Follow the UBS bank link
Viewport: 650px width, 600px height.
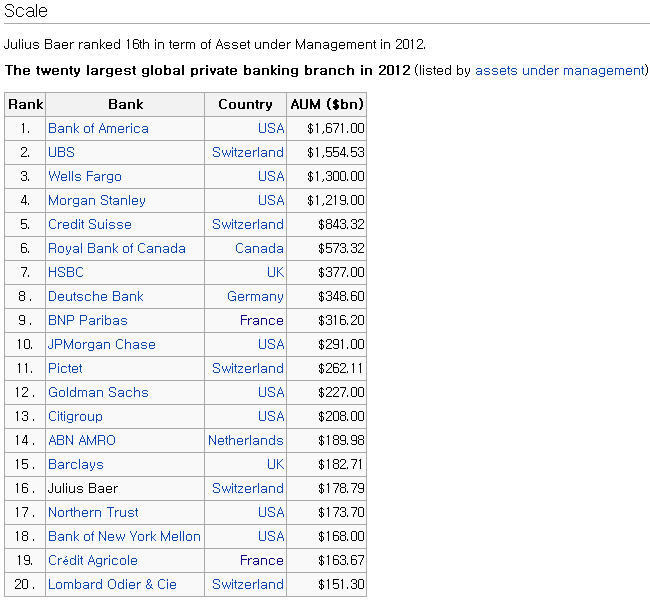point(61,153)
